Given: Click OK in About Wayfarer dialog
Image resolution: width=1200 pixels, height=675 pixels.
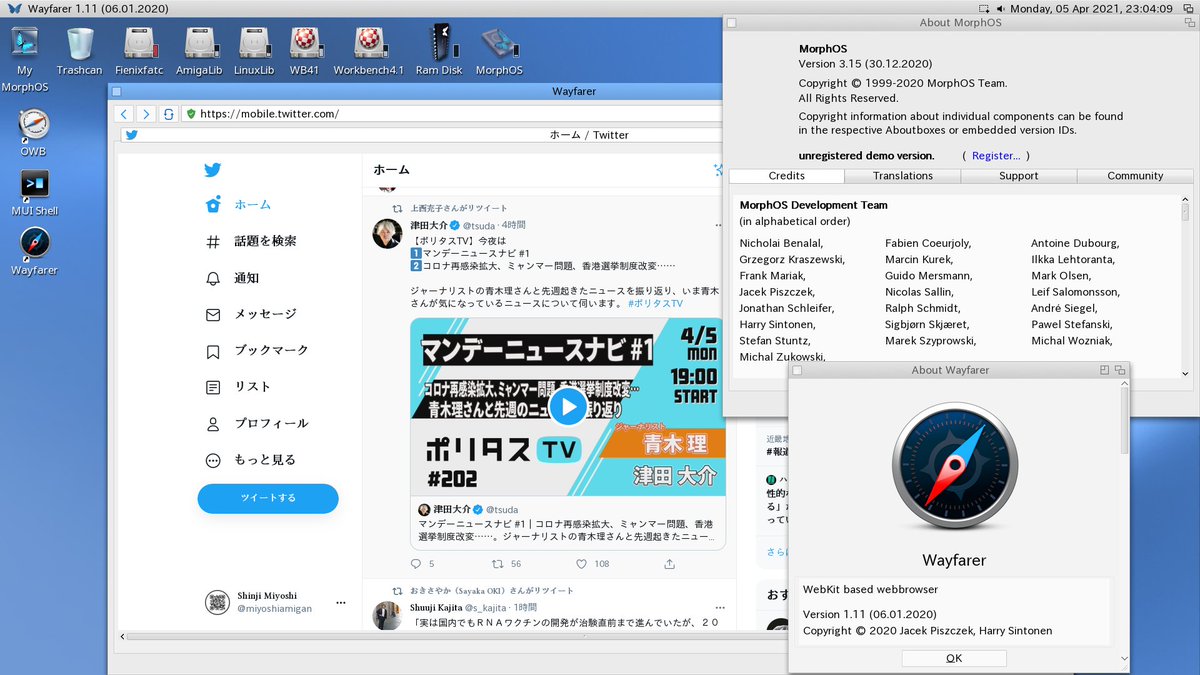Looking at the screenshot, I should (x=954, y=658).
